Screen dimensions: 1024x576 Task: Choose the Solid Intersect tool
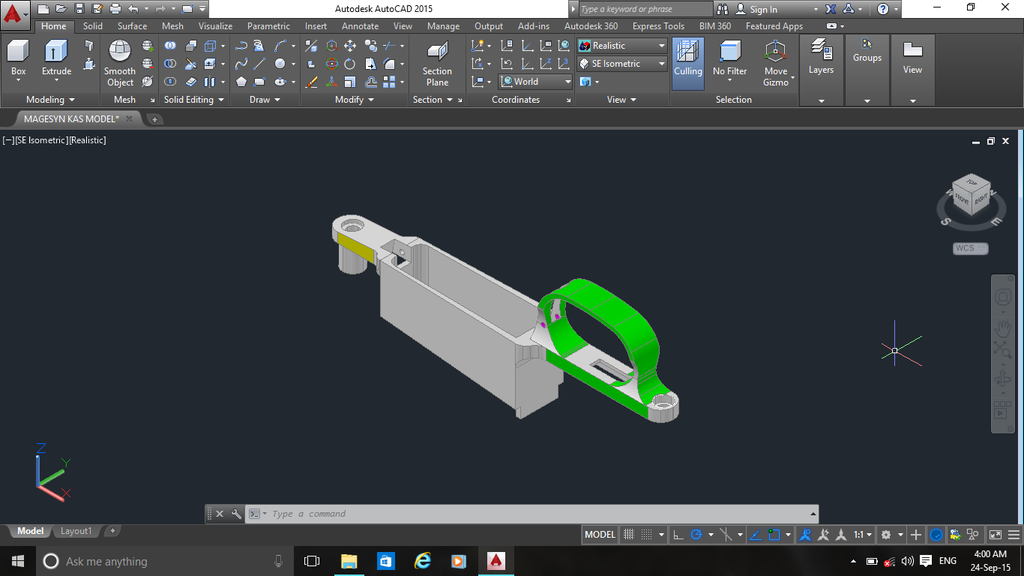pyautogui.click(x=170, y=82)
